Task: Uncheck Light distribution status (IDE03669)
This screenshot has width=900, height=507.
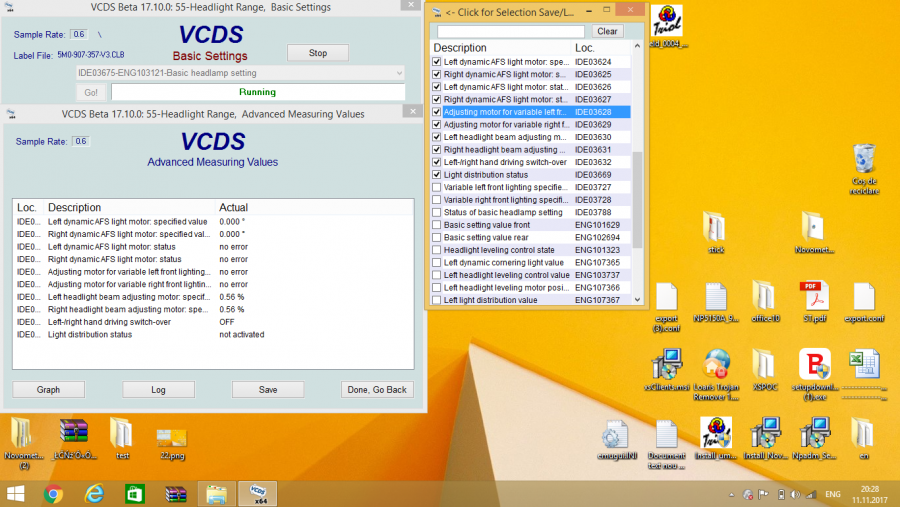Action: 436,175
